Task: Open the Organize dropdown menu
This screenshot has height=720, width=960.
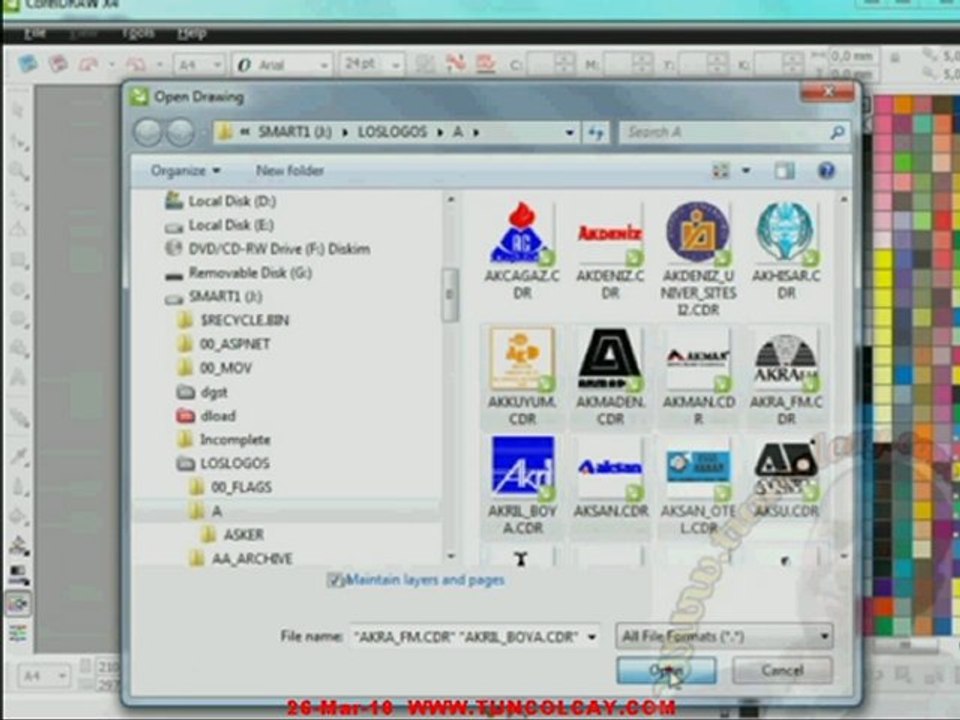Action: pyautogui.click(x=186, y=171)
